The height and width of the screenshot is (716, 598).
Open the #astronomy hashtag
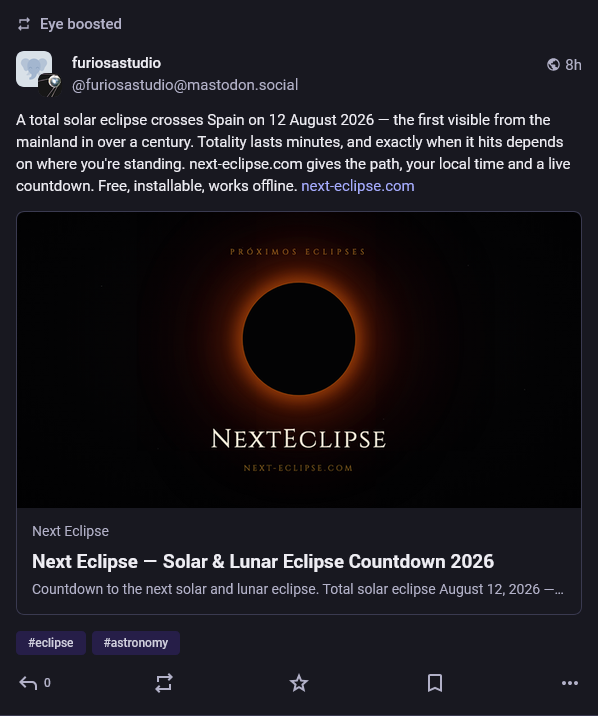pyautogui.click(x=136, y=643)
